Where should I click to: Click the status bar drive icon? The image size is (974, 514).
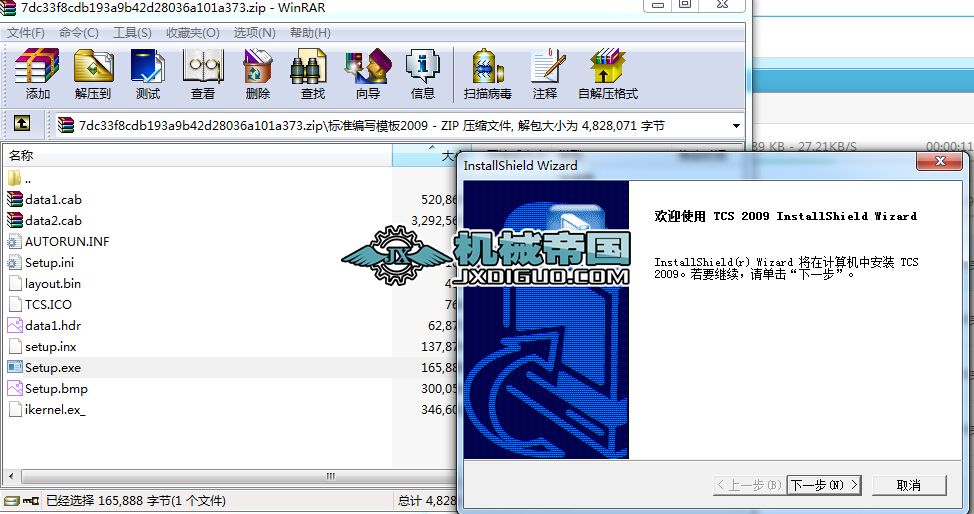11,500
